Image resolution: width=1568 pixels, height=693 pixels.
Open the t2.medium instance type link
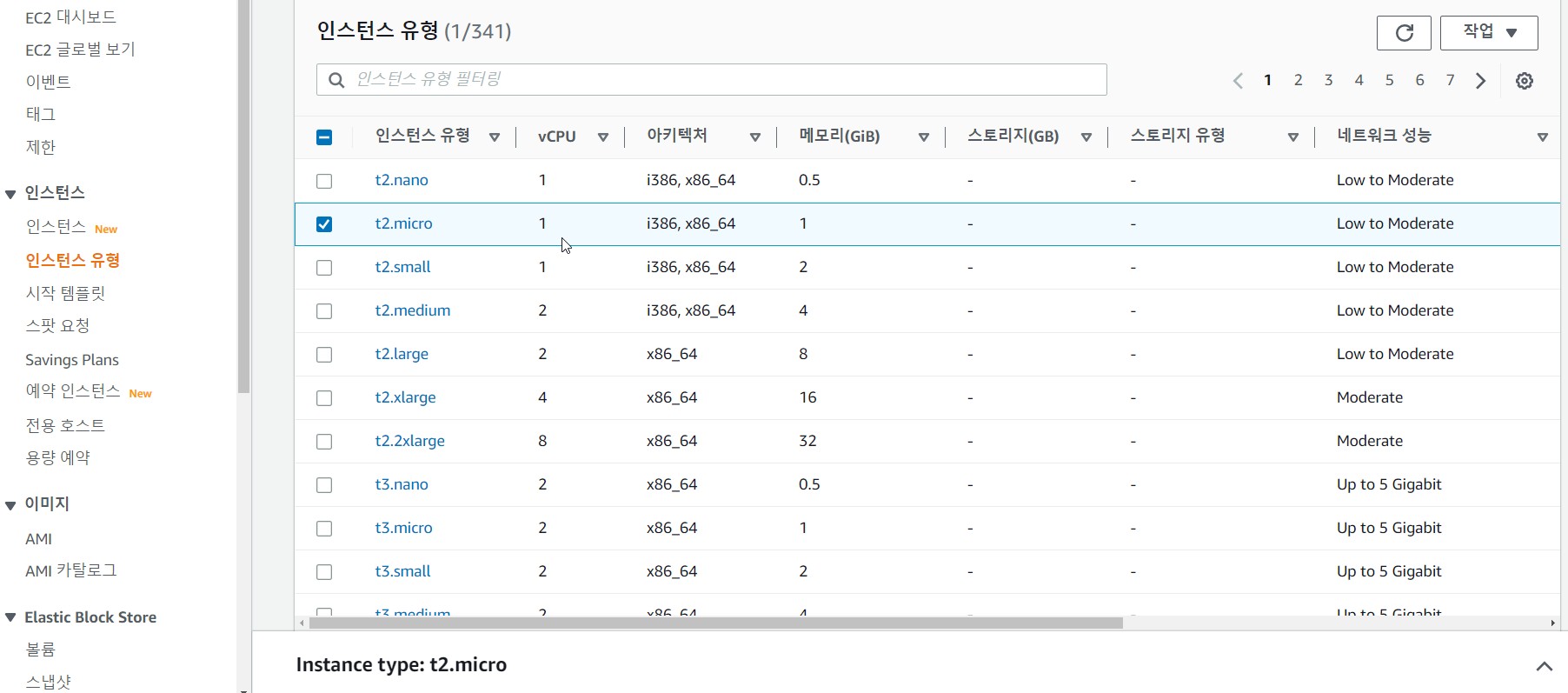coord(413,310)
